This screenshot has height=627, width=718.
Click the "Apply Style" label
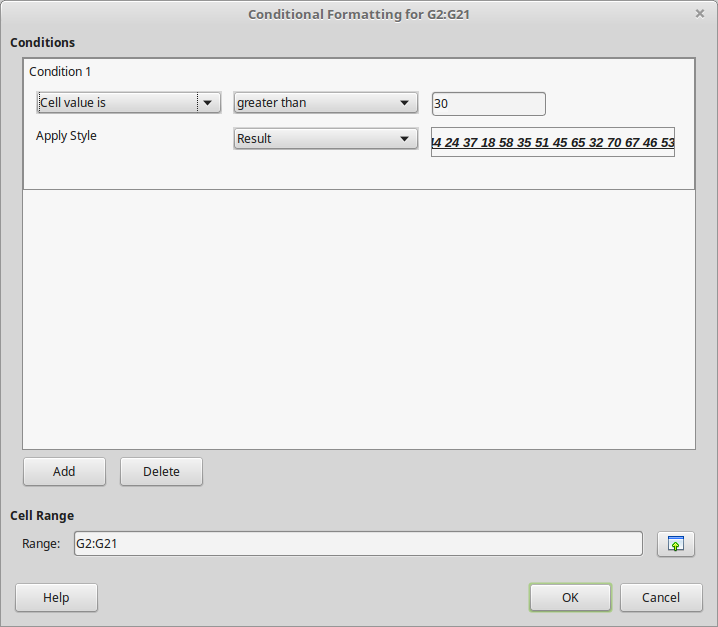coord(66,136)
